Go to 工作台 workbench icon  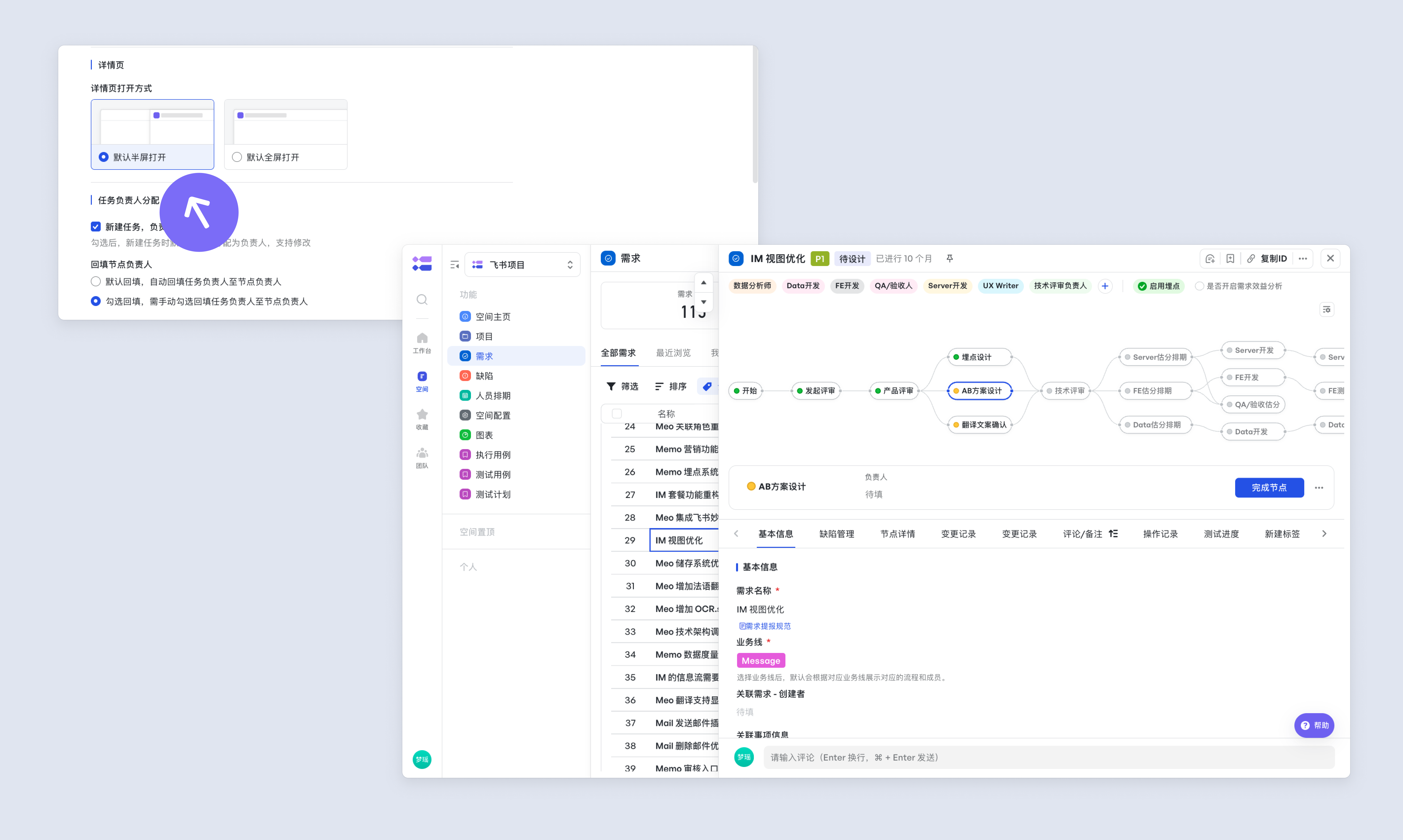coord(422,343)
